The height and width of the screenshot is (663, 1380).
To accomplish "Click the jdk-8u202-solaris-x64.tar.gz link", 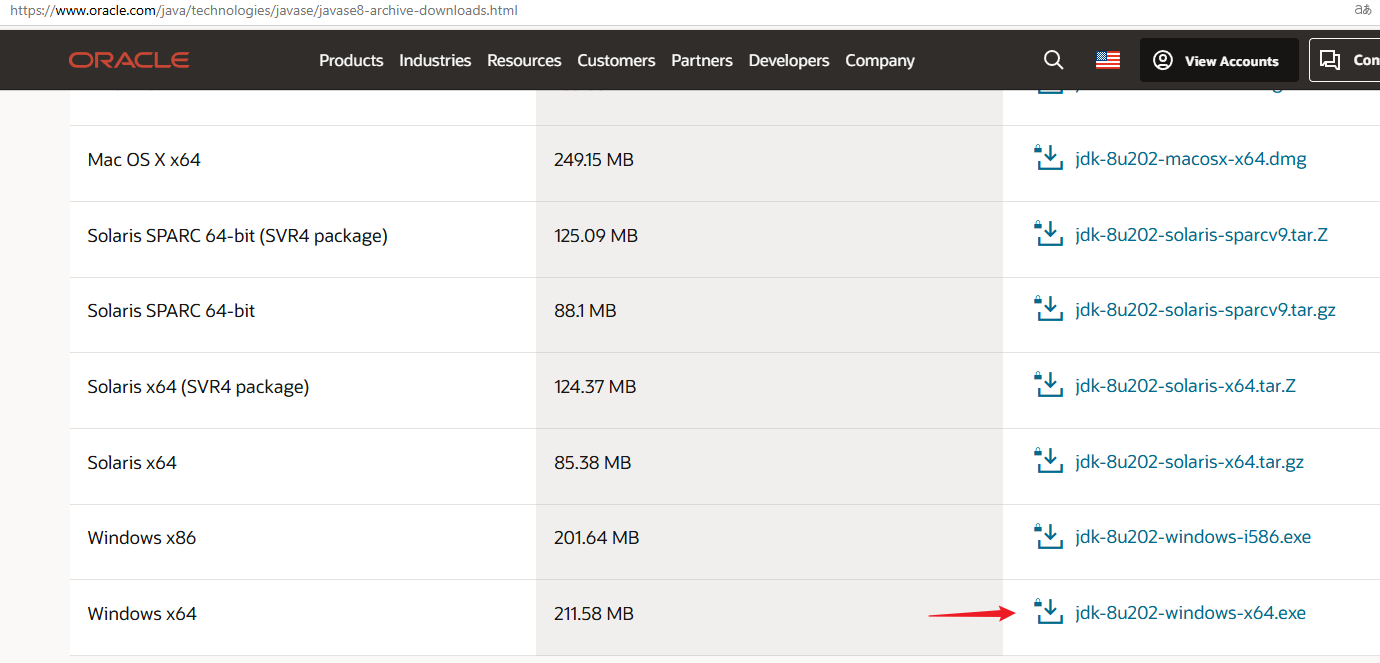I will pyautogui.click(x=1189, y=462).
